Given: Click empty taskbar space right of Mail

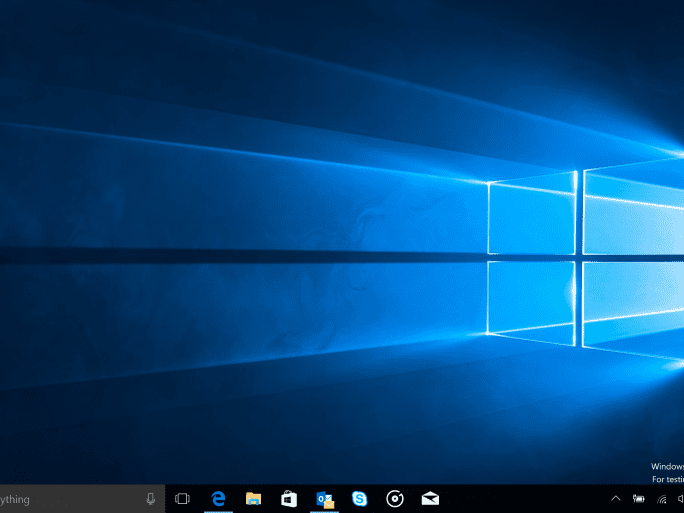Looking at the screenshot, I should [520, 498].
